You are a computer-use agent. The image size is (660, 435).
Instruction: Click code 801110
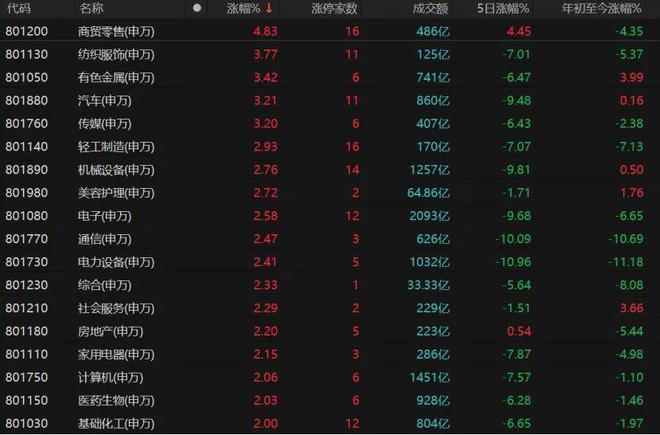point(27,354)
